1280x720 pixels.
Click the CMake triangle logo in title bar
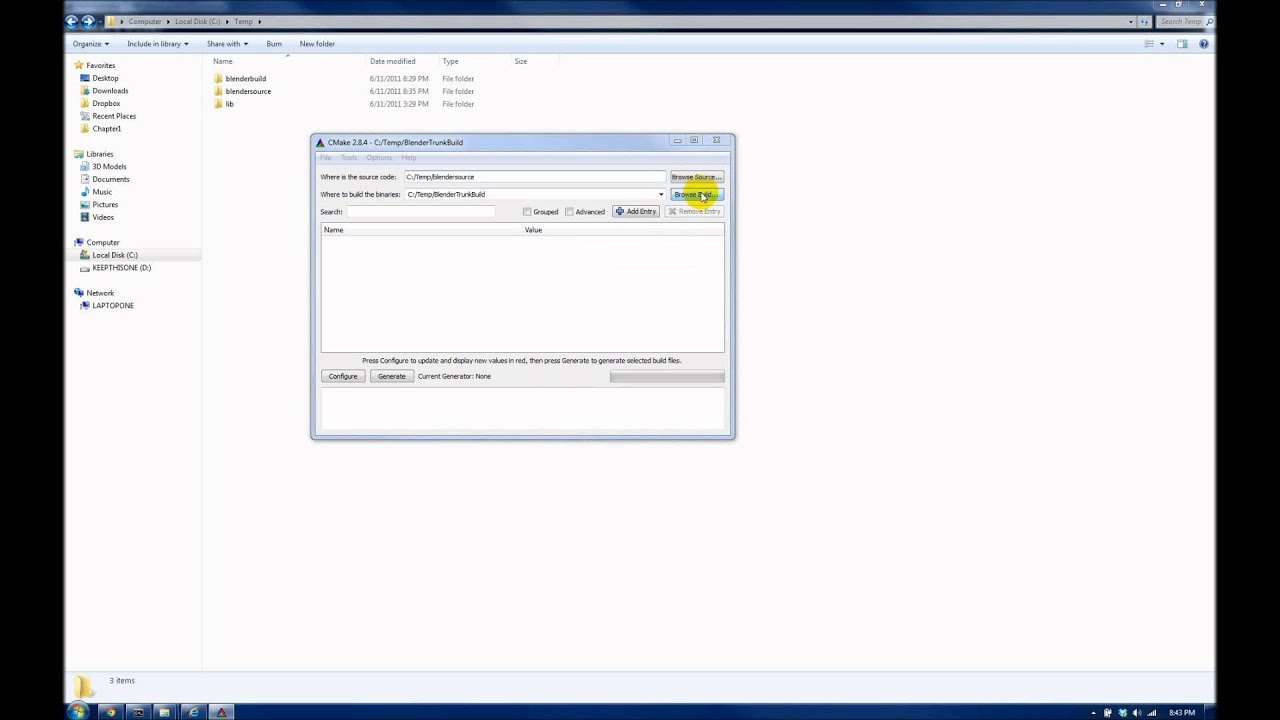[x=320, y=142]
